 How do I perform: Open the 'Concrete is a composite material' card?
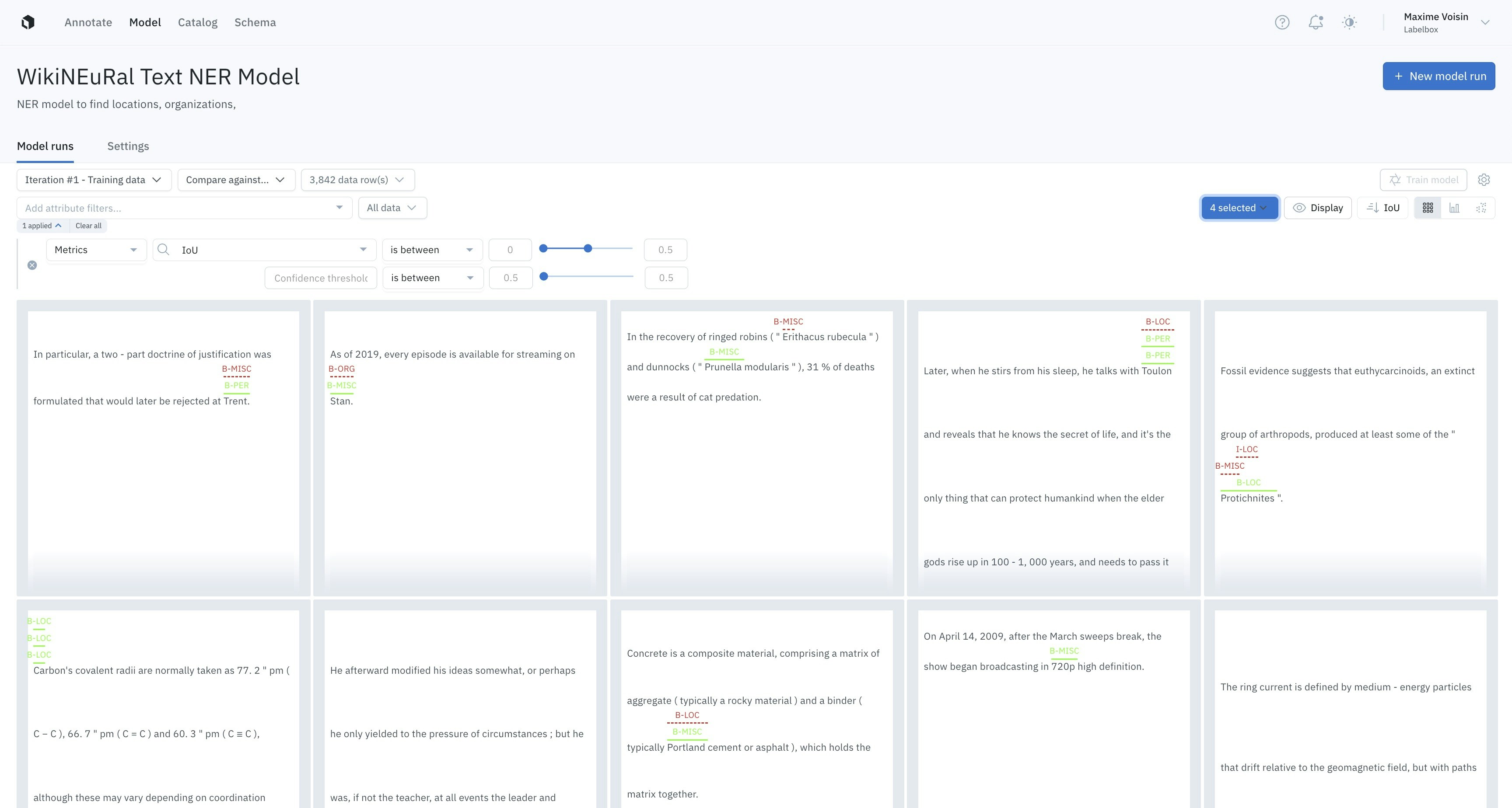coord(757,704)
